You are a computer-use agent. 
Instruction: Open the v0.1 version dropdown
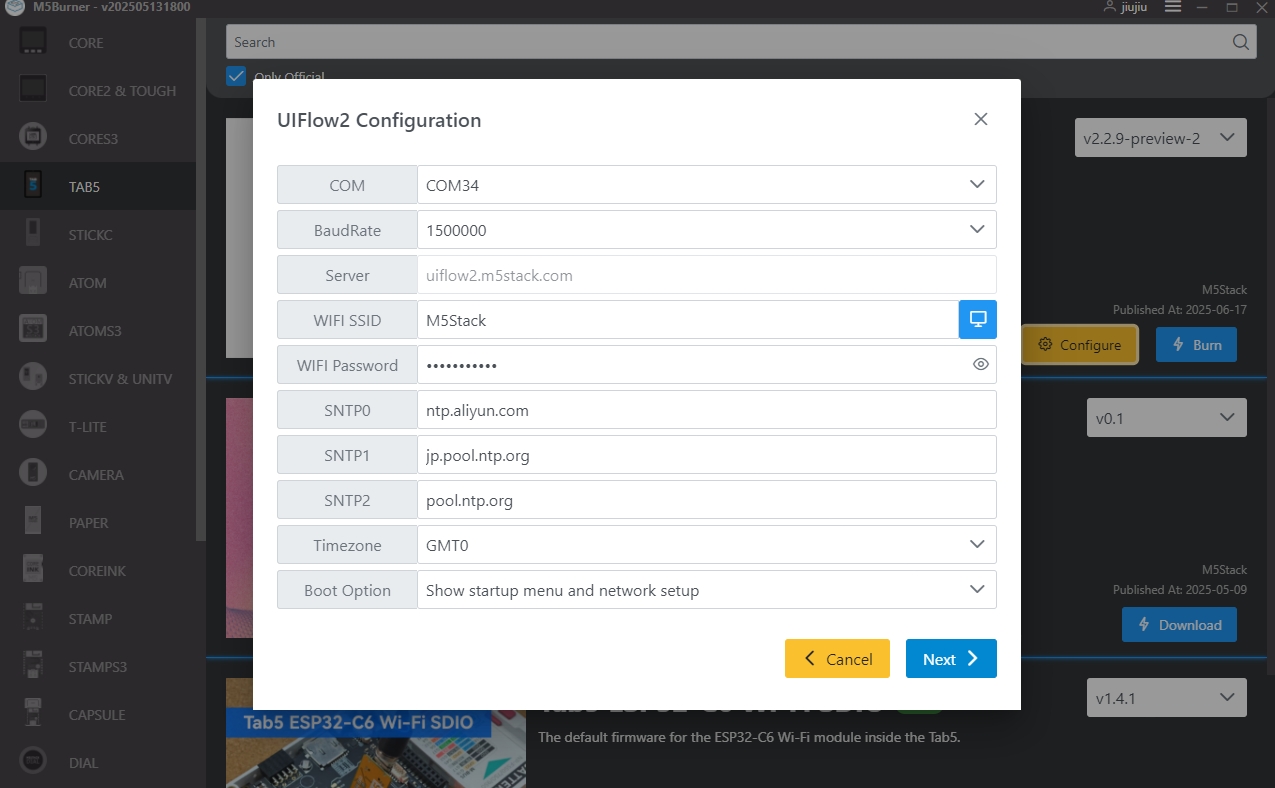(1167, 418)
